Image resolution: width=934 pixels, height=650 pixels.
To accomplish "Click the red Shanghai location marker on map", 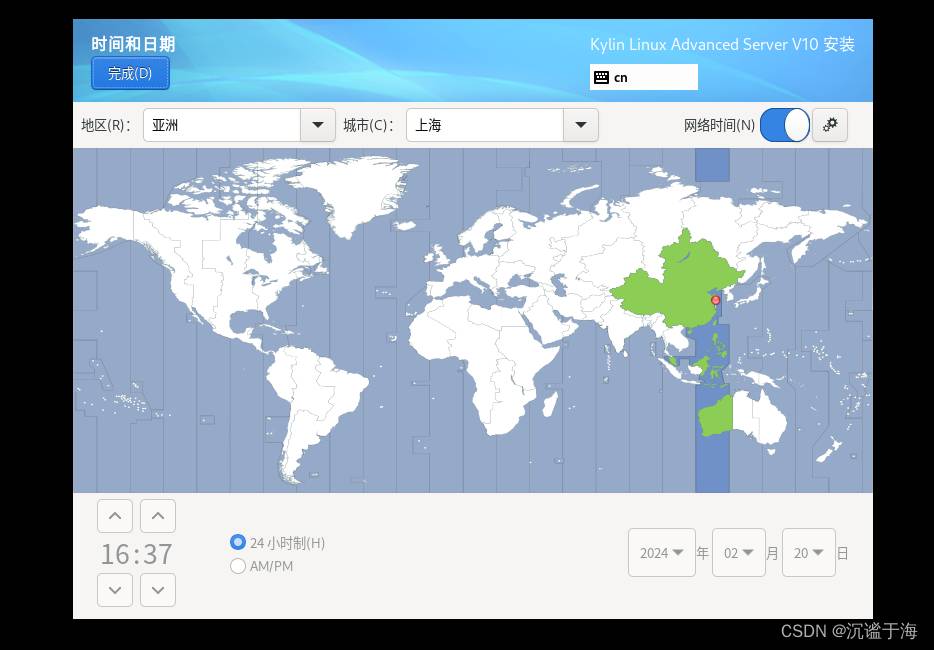I will 715,300.
